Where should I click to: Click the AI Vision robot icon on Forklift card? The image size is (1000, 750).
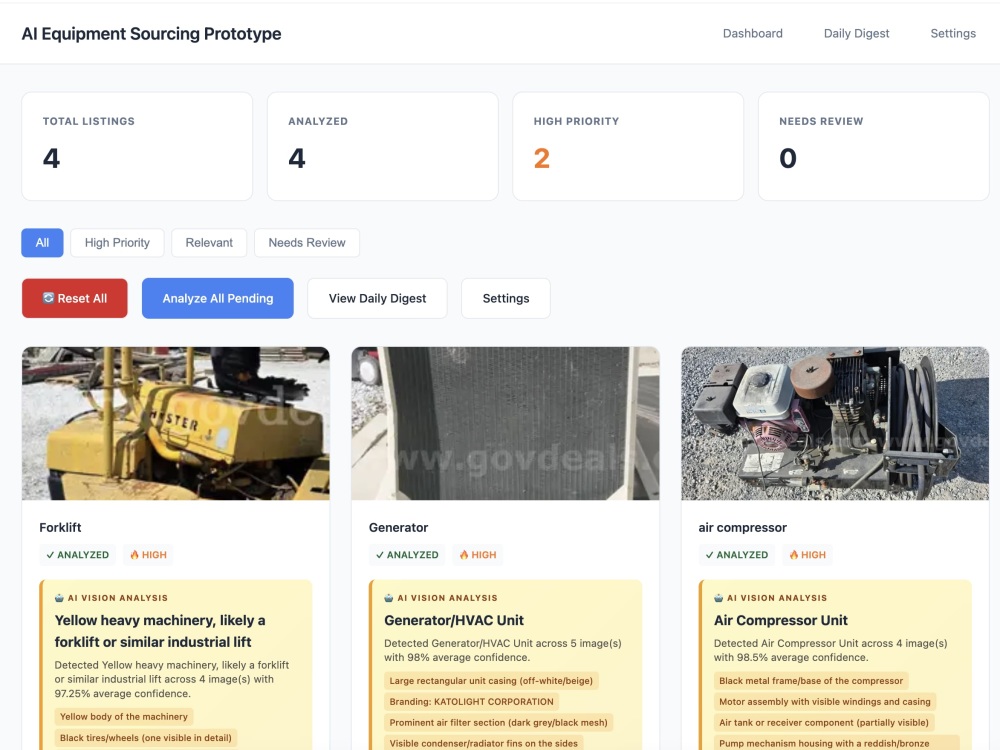coord(59,598)
